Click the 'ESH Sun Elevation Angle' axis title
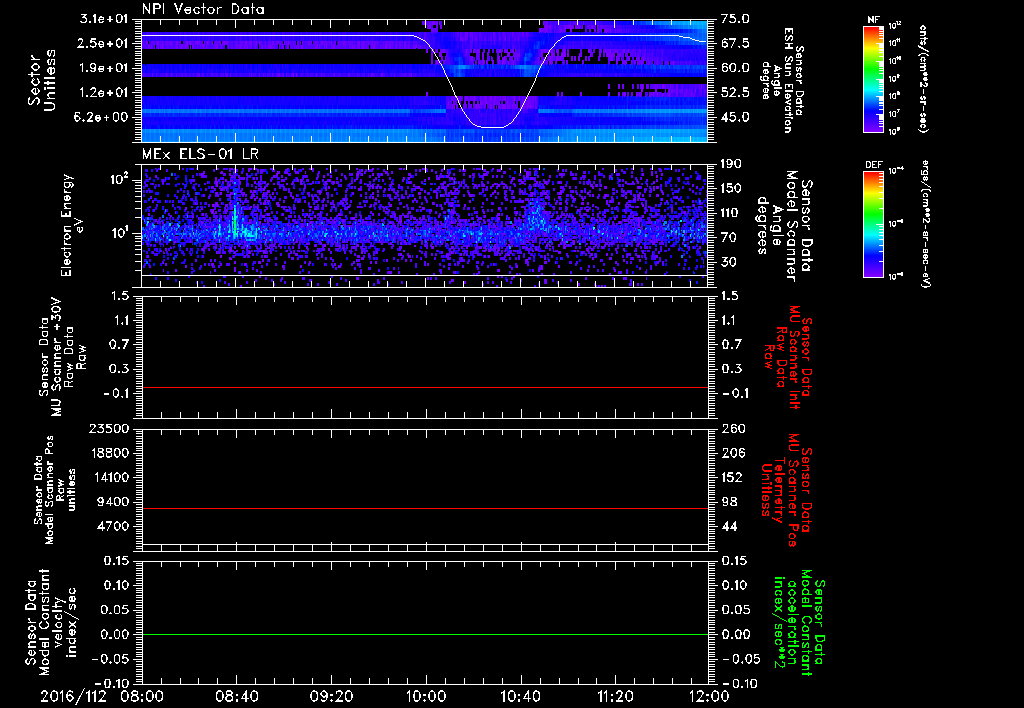The image size is (1024, 708). coord(782,80)
